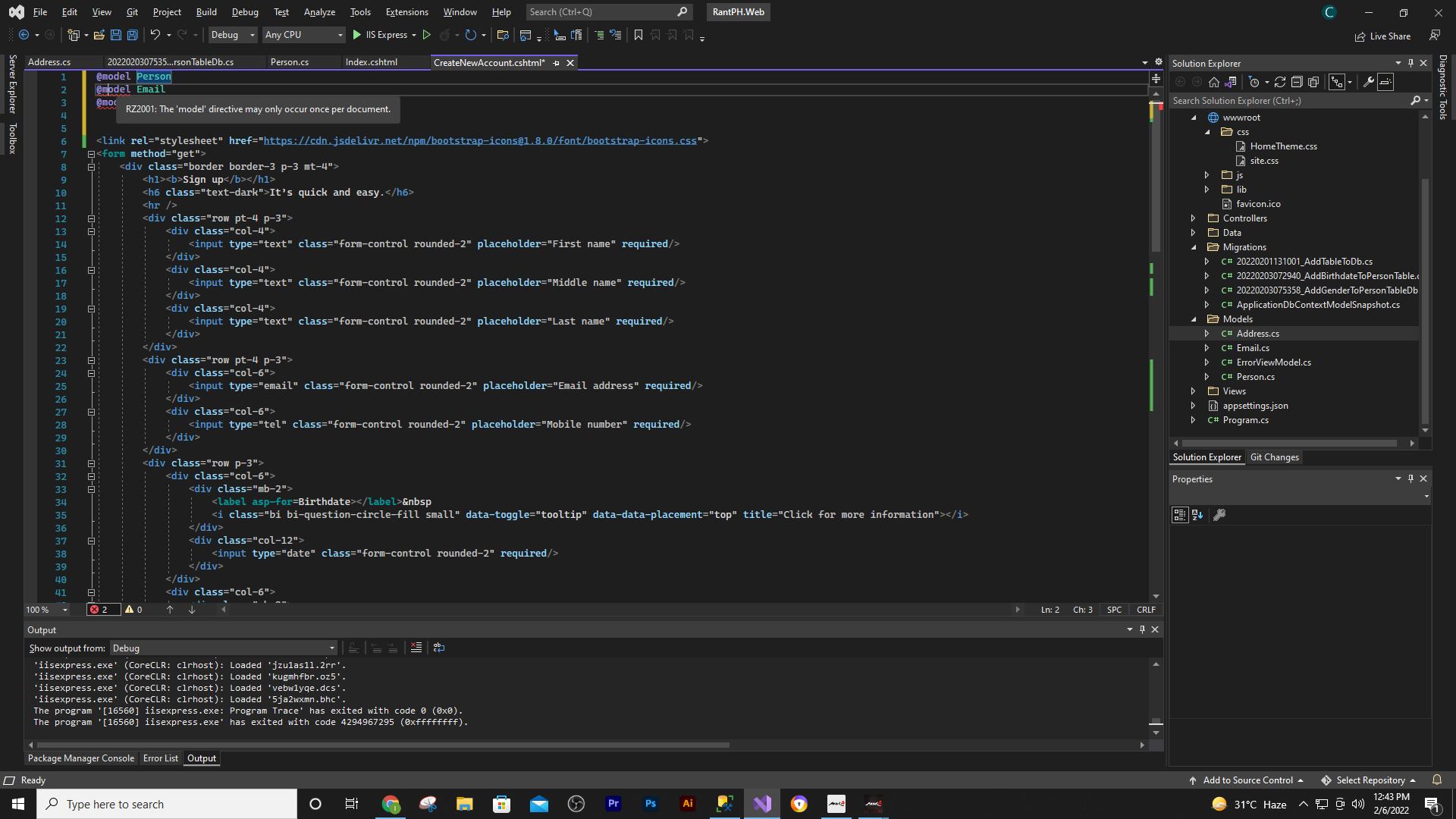Screen dimensions: 1456x819
Task: Toggle word wrap in Output window
Action: [439, 648]
